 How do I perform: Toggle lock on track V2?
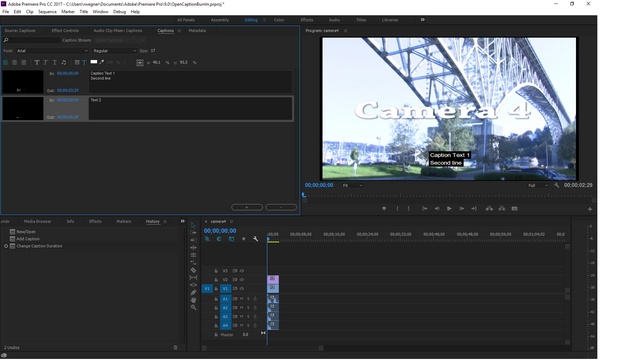(x=216, y=280)
